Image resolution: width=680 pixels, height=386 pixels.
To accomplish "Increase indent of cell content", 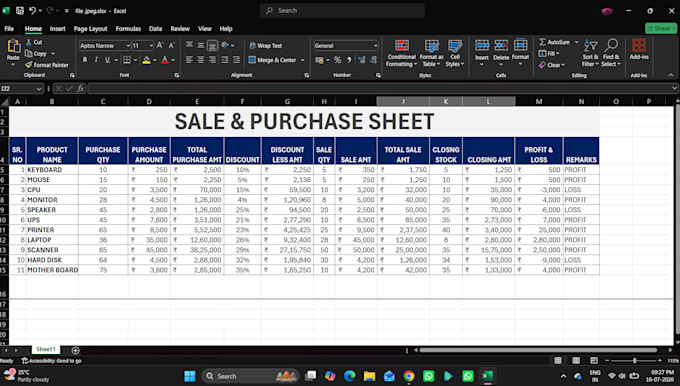I will point(236,60).
